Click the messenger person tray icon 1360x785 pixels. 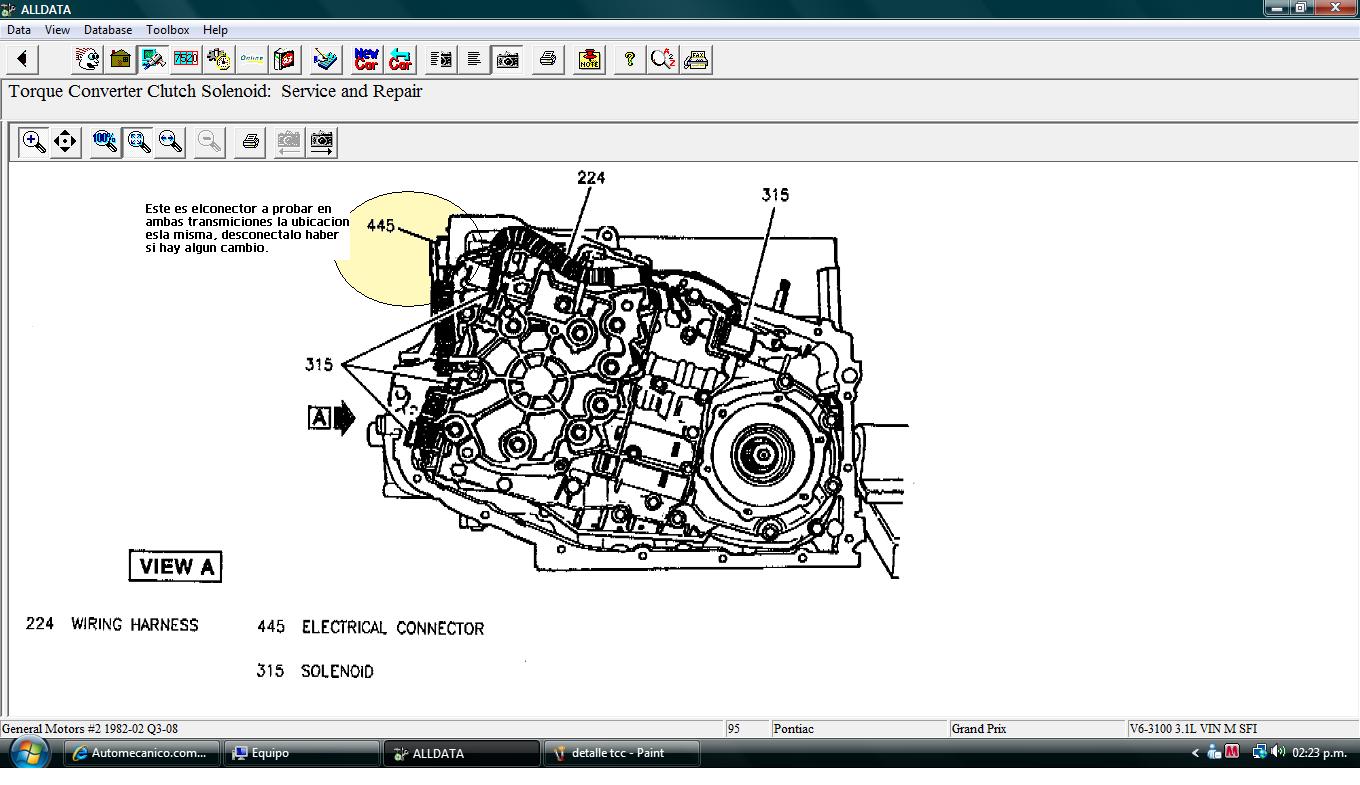(1214, 752)
